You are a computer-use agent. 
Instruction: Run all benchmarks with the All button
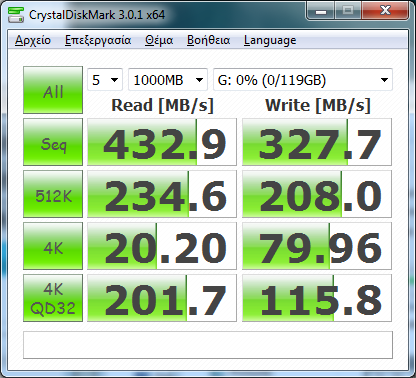tap(53, 90)
